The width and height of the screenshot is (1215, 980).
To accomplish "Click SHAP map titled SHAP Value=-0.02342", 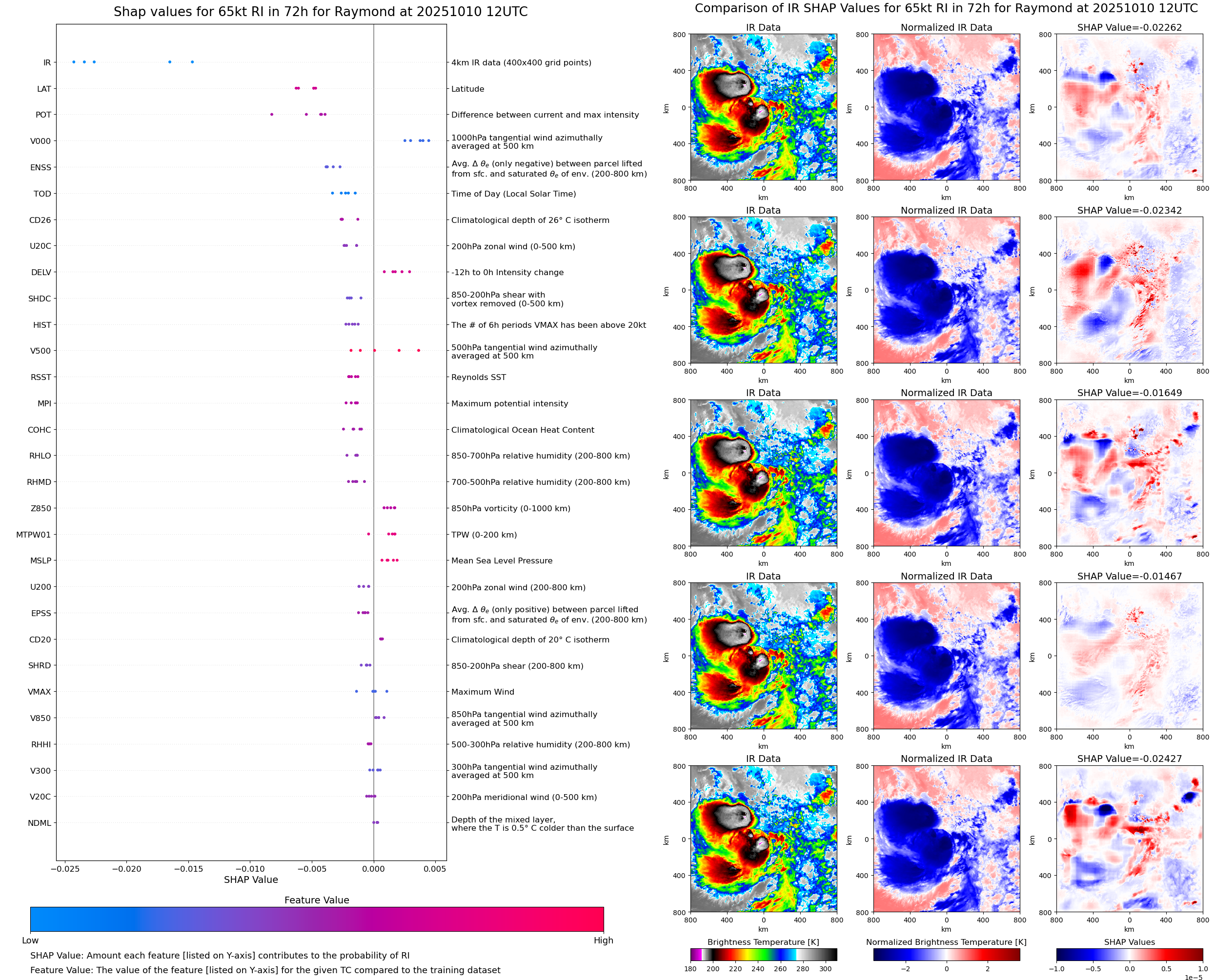I will click(x=1129, y=290).
